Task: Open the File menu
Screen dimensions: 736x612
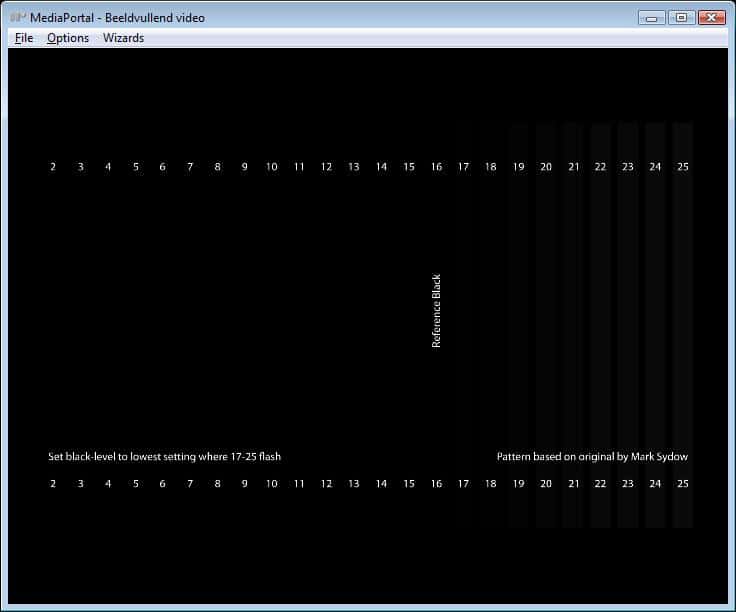Action: (24, 38)
